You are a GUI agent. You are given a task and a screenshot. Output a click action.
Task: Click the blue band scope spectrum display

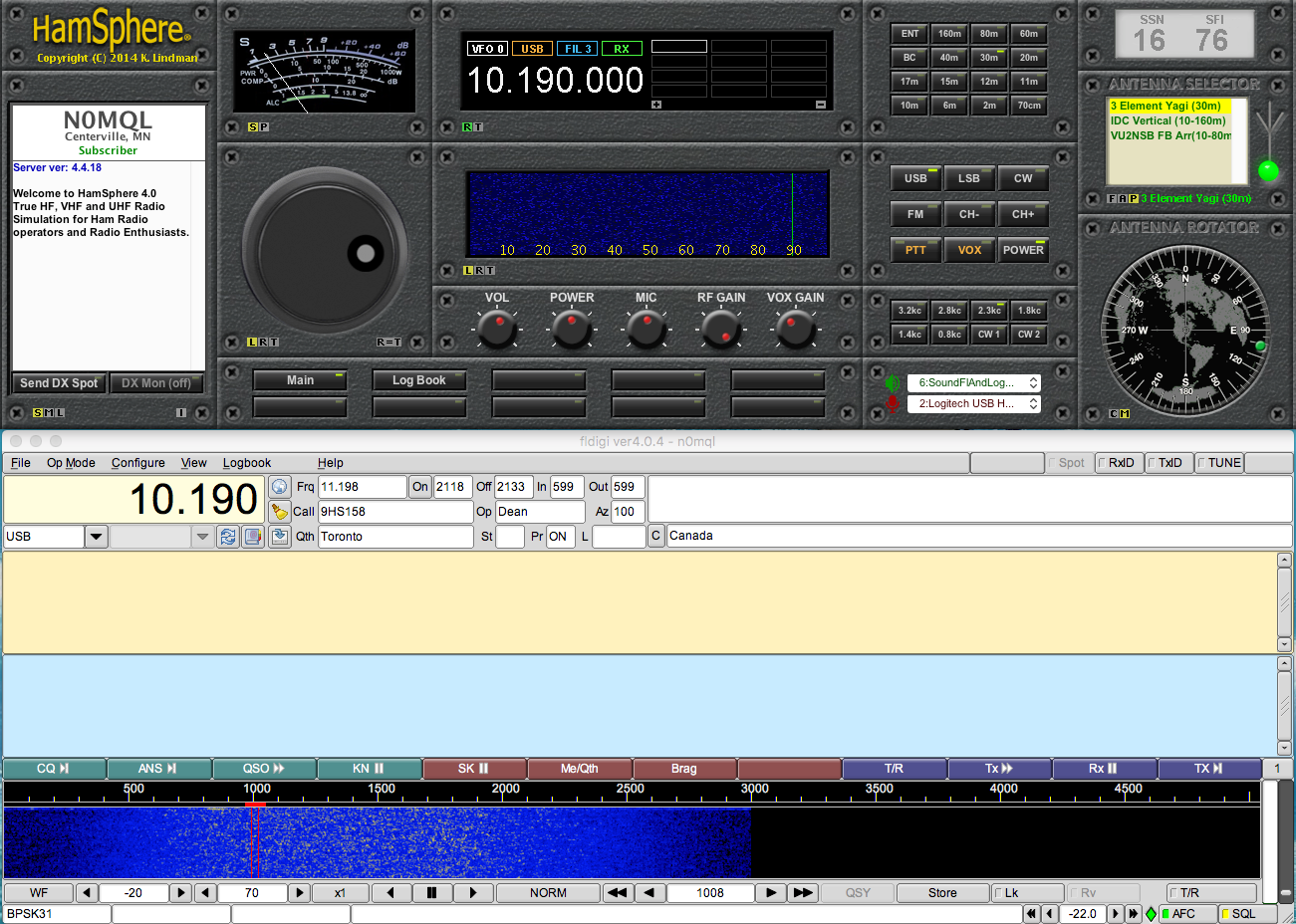coord(648,214)
